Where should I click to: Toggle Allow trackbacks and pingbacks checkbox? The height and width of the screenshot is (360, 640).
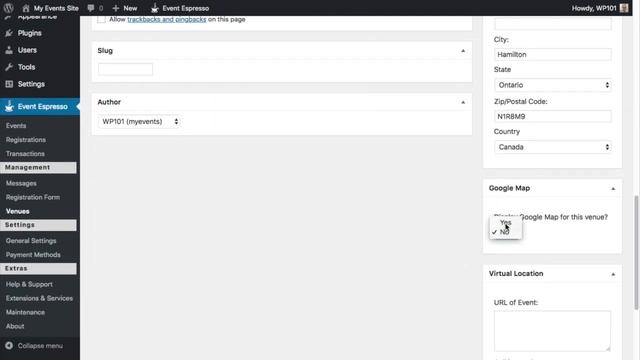point(101,19)
